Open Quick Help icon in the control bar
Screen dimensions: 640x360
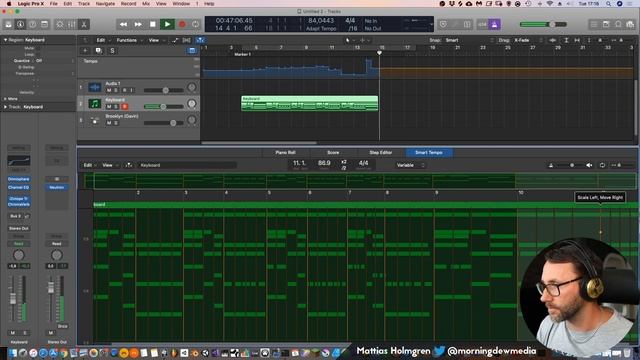(32, 24)
